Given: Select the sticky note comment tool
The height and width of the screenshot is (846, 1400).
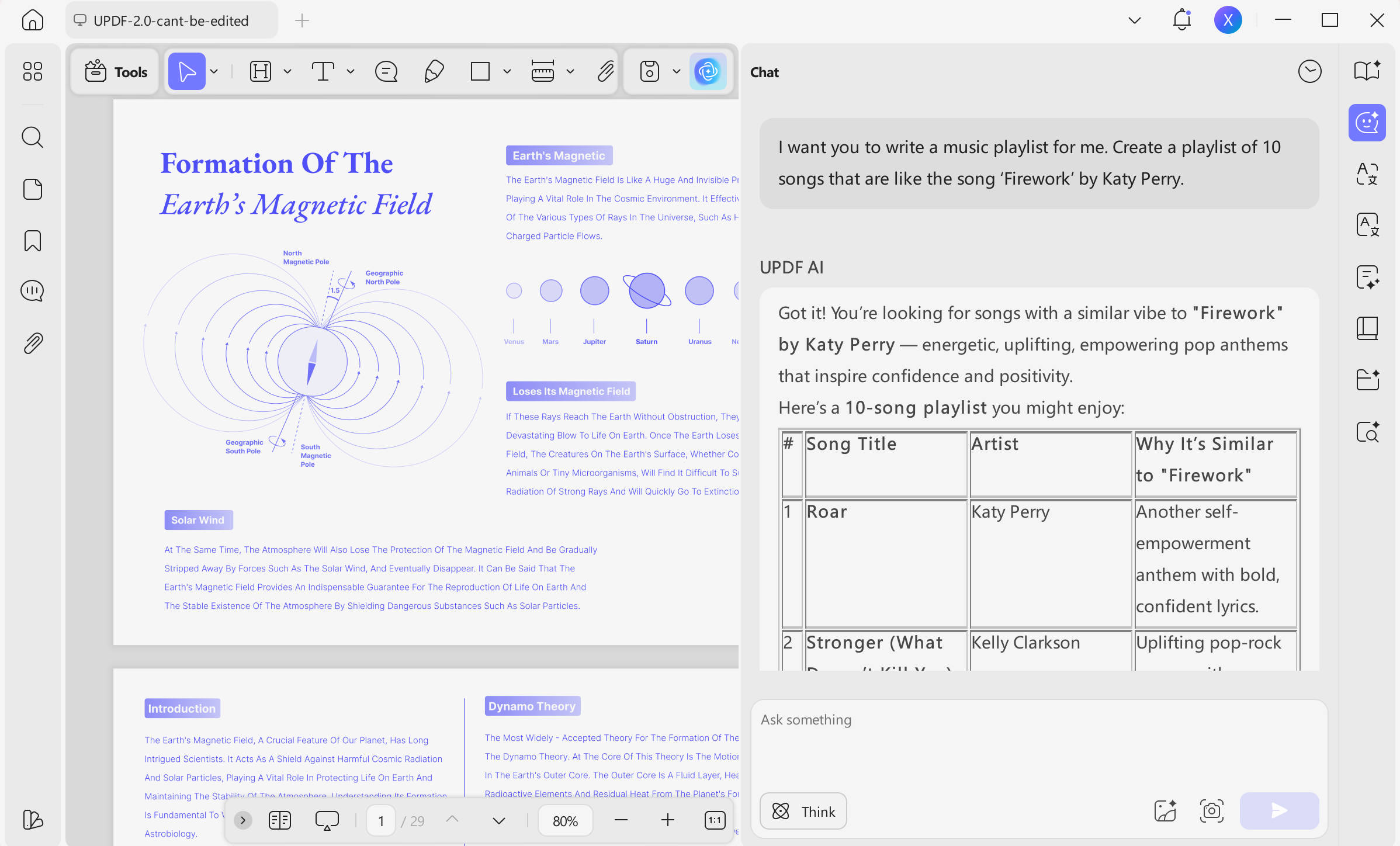Looking at the screenshot, I should coord(386,72).
